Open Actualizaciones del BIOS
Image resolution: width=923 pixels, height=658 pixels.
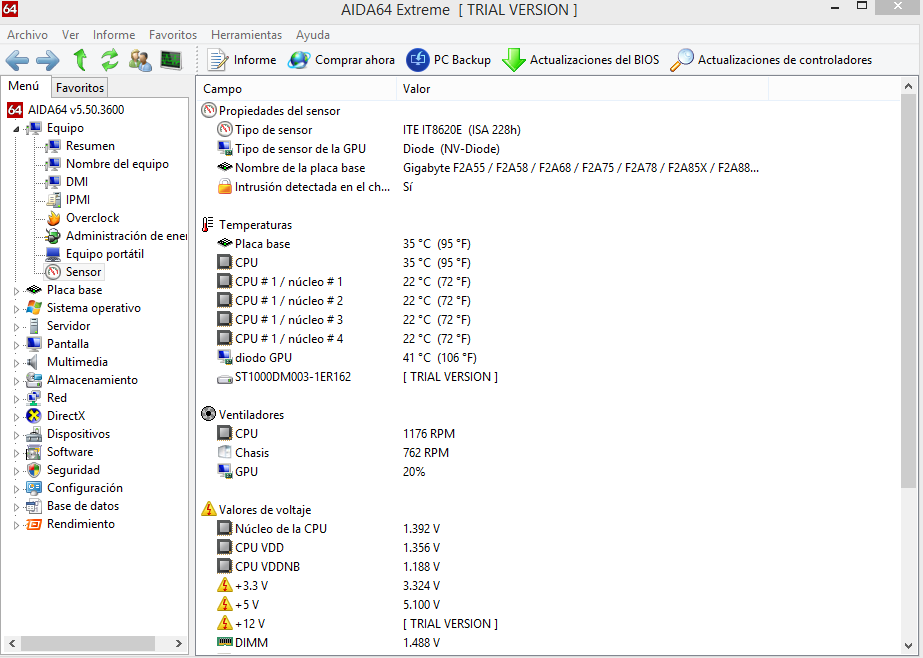tap(580, 60)
